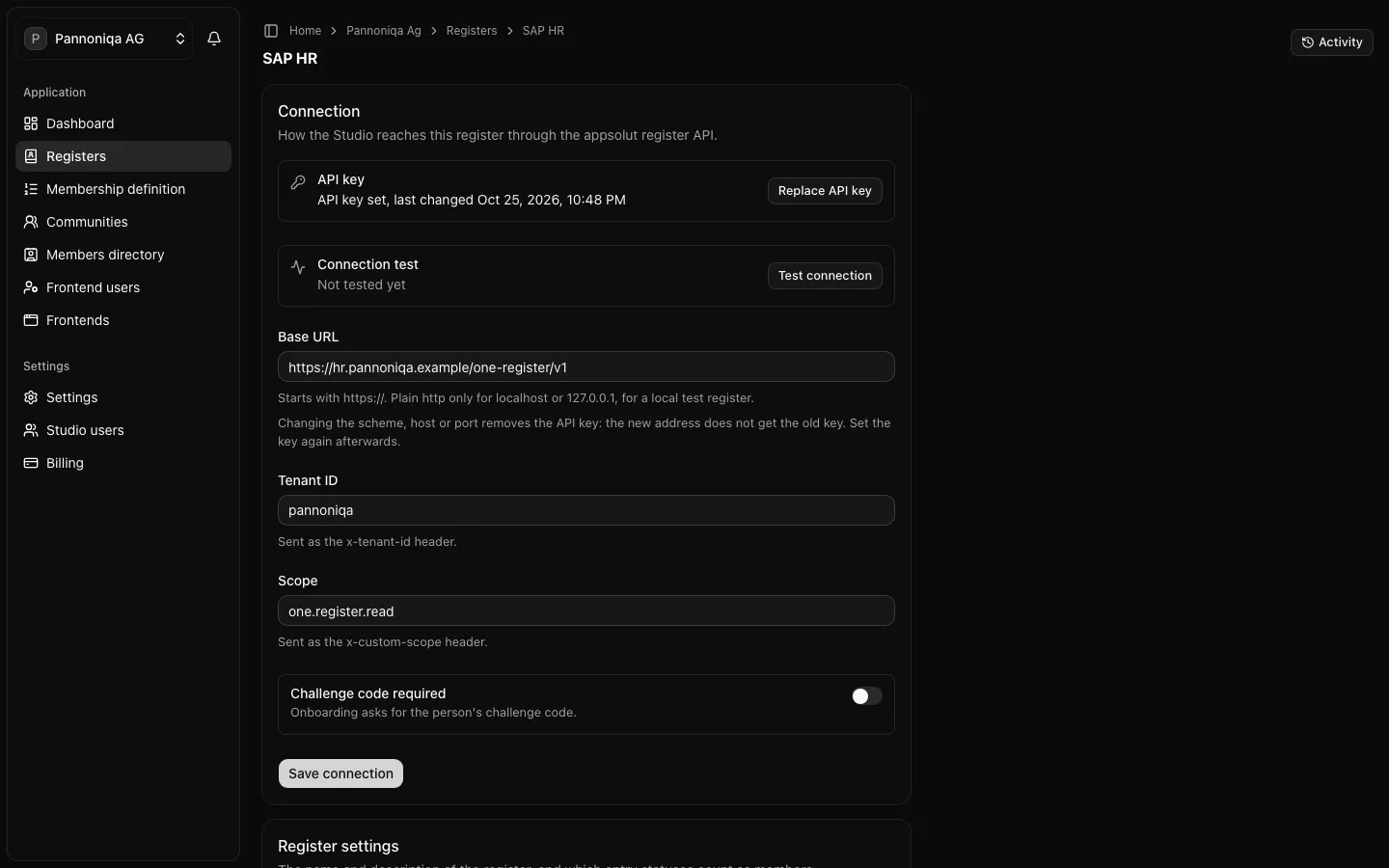Click the Members directory icon
The width and height of the screenshot is (1389, 868).
point(31,255)
